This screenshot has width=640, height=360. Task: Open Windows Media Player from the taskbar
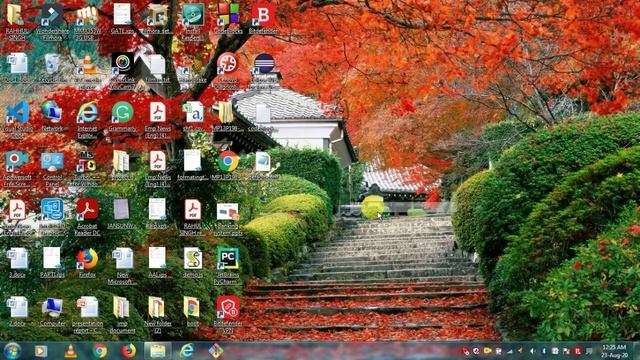(x=40, y=351)
